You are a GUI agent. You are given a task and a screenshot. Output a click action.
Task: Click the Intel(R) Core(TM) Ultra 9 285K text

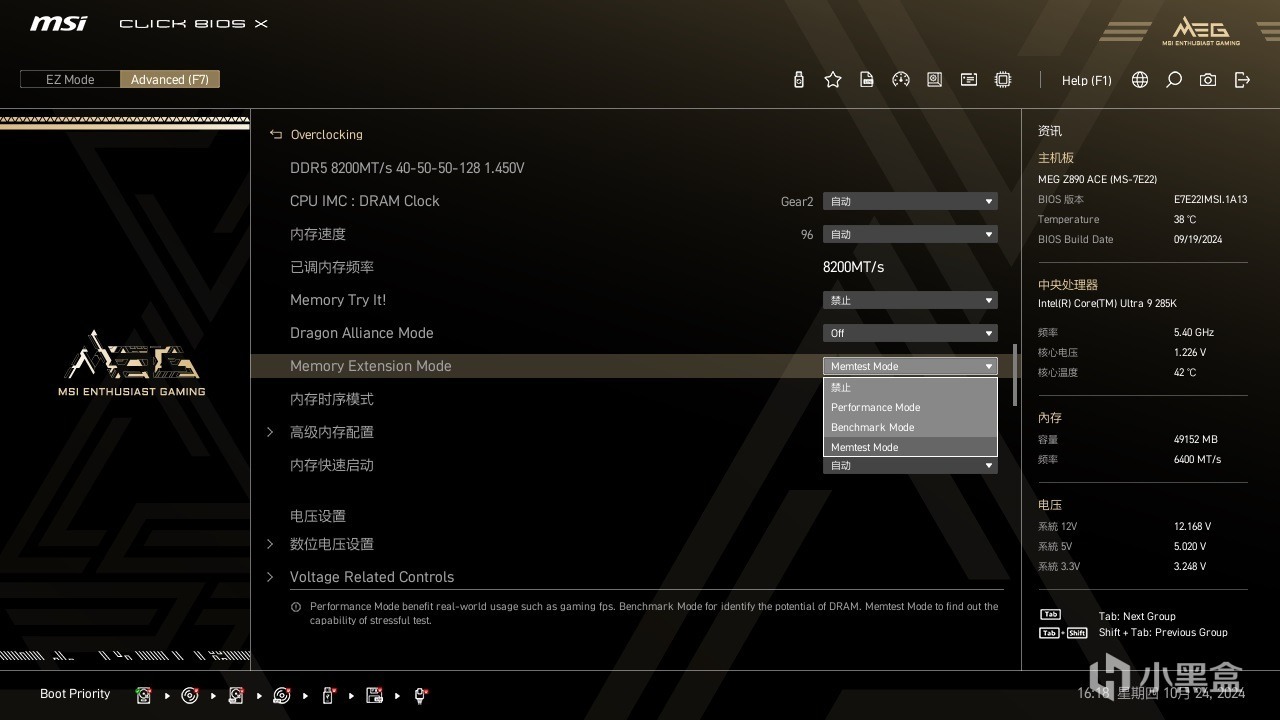point(1107,303)
